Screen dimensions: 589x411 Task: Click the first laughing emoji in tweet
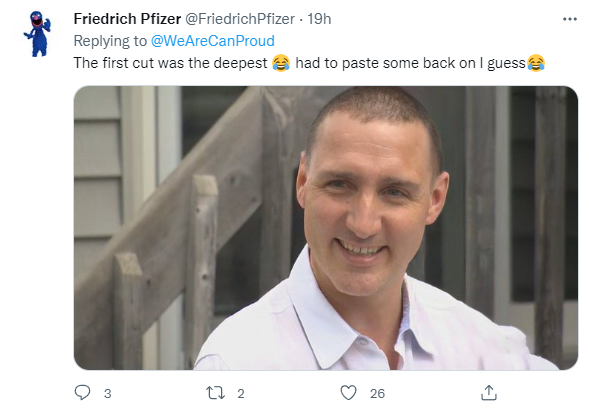click(281, 63)
